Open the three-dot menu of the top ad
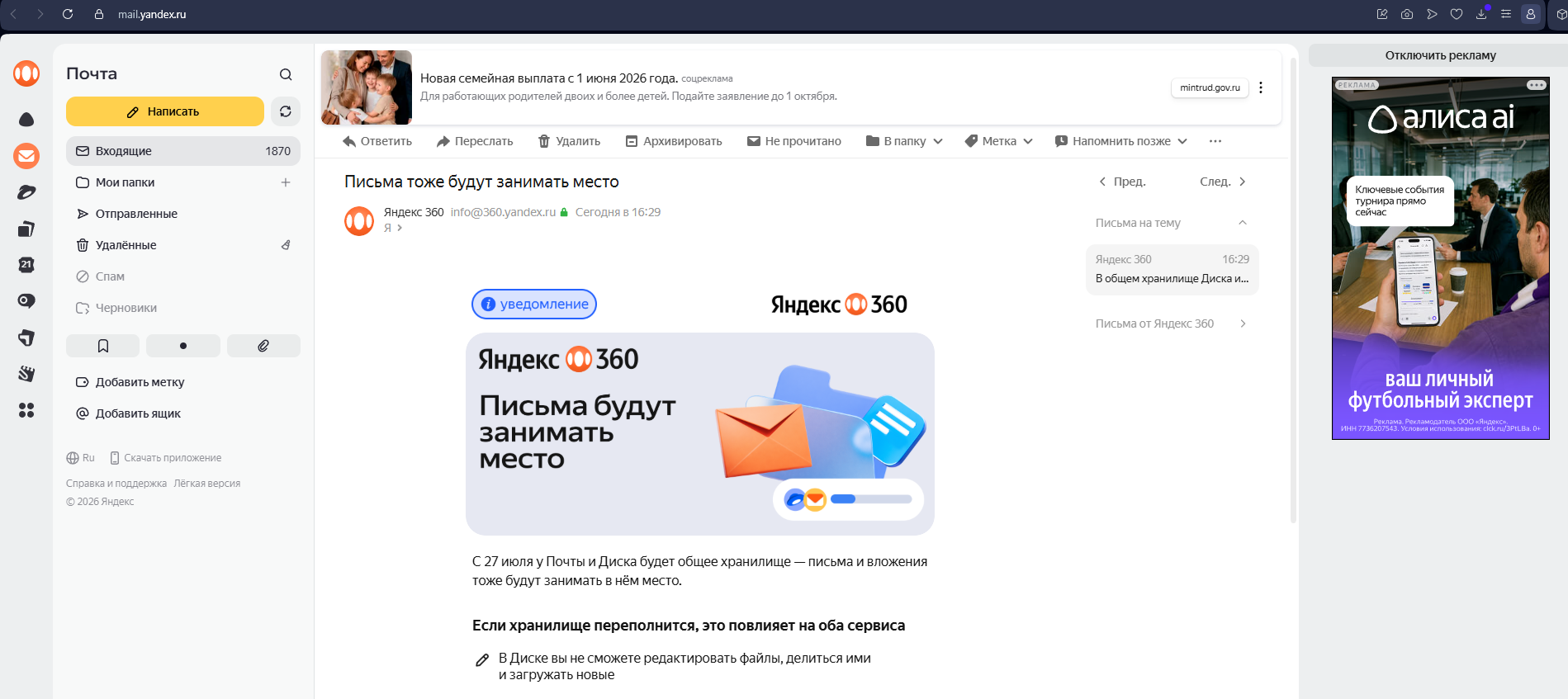 (1261, 87)
